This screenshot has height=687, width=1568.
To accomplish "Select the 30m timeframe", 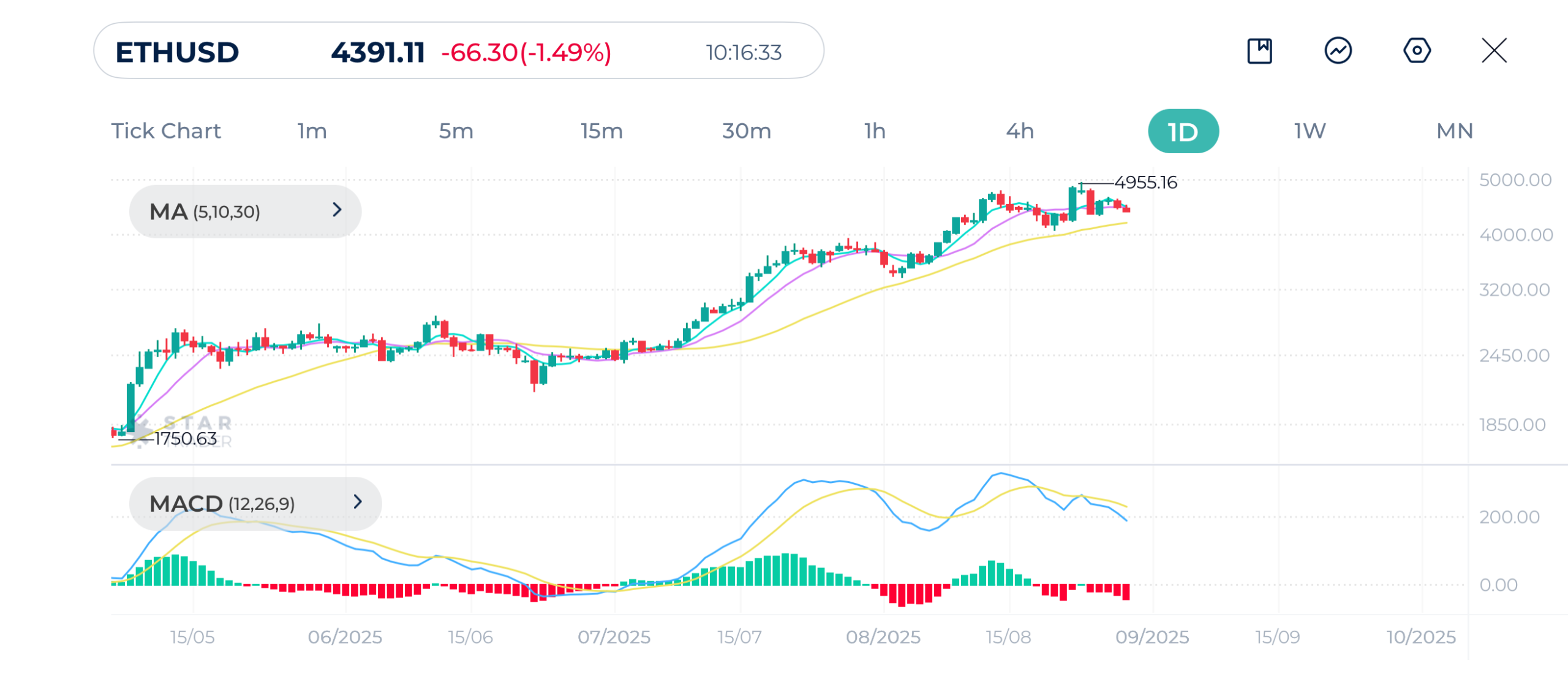I will click(x=746, y=131).
